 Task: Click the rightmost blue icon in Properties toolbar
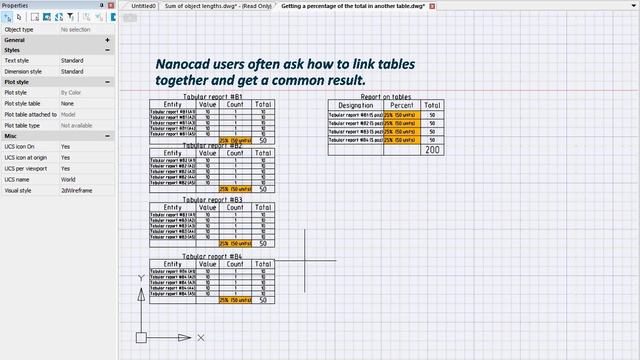[x=113, y=17]
